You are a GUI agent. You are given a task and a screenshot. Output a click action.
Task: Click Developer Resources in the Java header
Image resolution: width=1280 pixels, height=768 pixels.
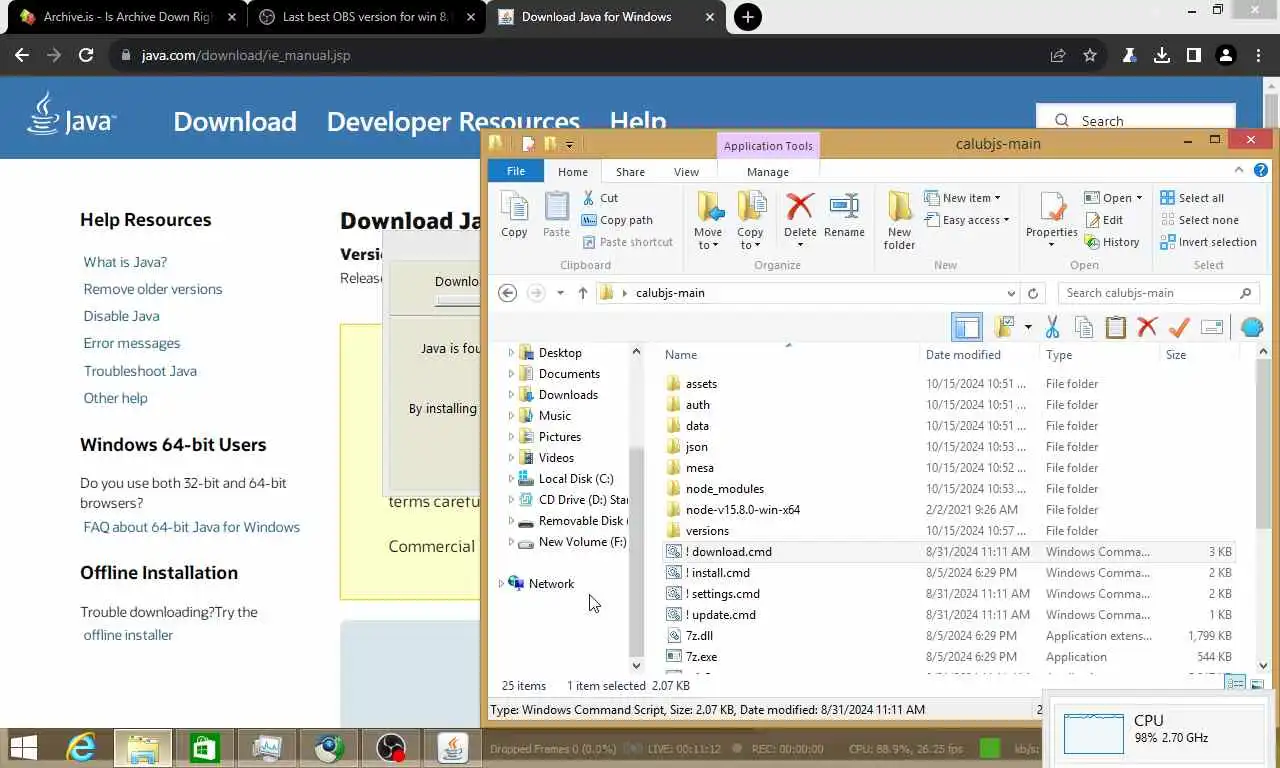(453, 121)
